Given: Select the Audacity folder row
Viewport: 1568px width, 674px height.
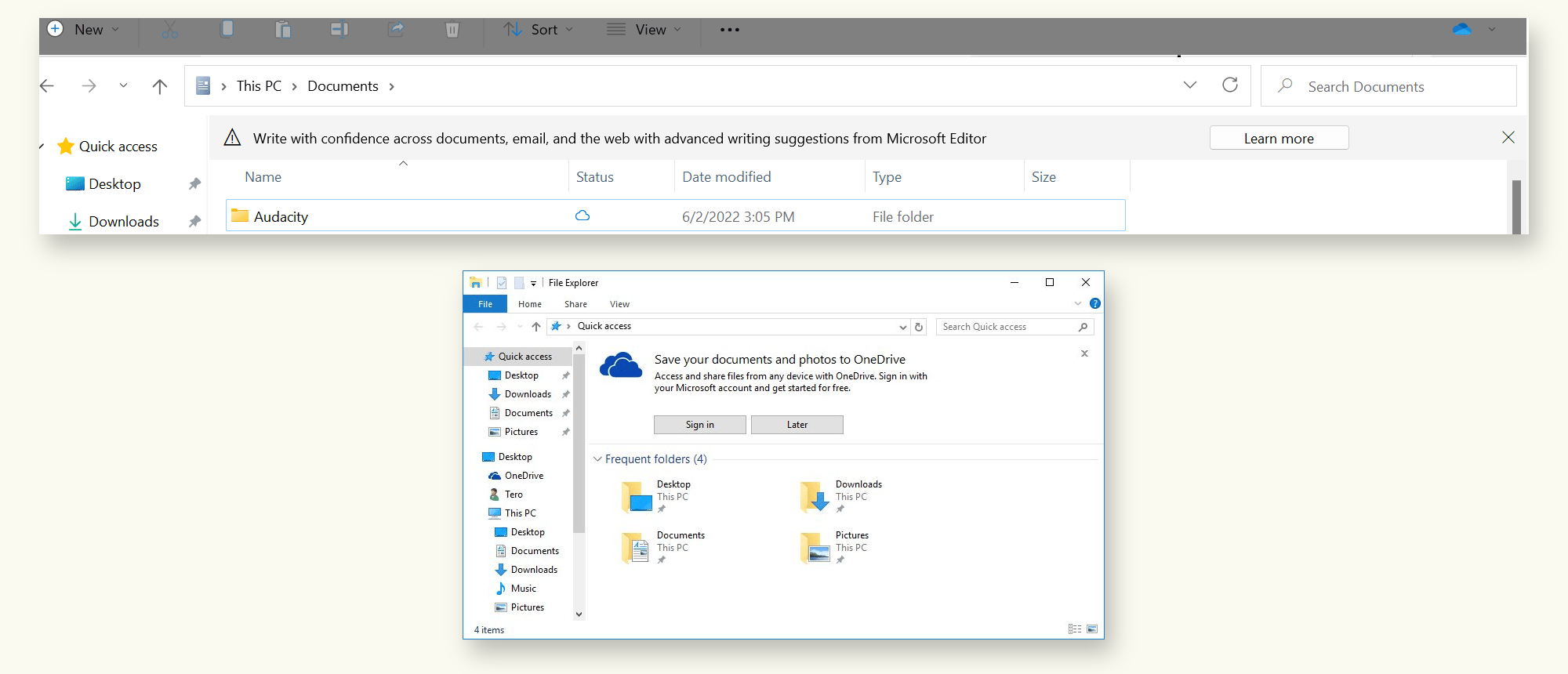Looking at the screenshot, I should [675, 216].
